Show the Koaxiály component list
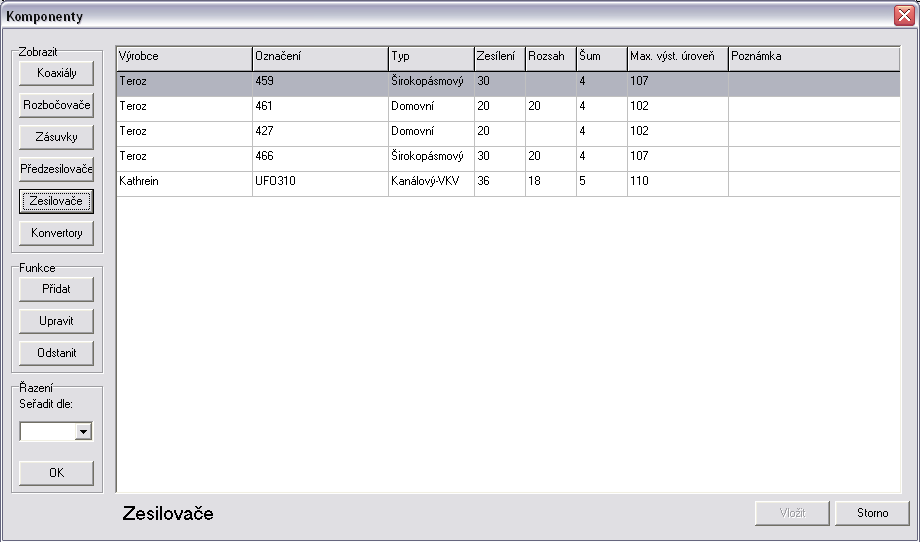This screenshot has height=542, width=920. (x=56, y=73)
